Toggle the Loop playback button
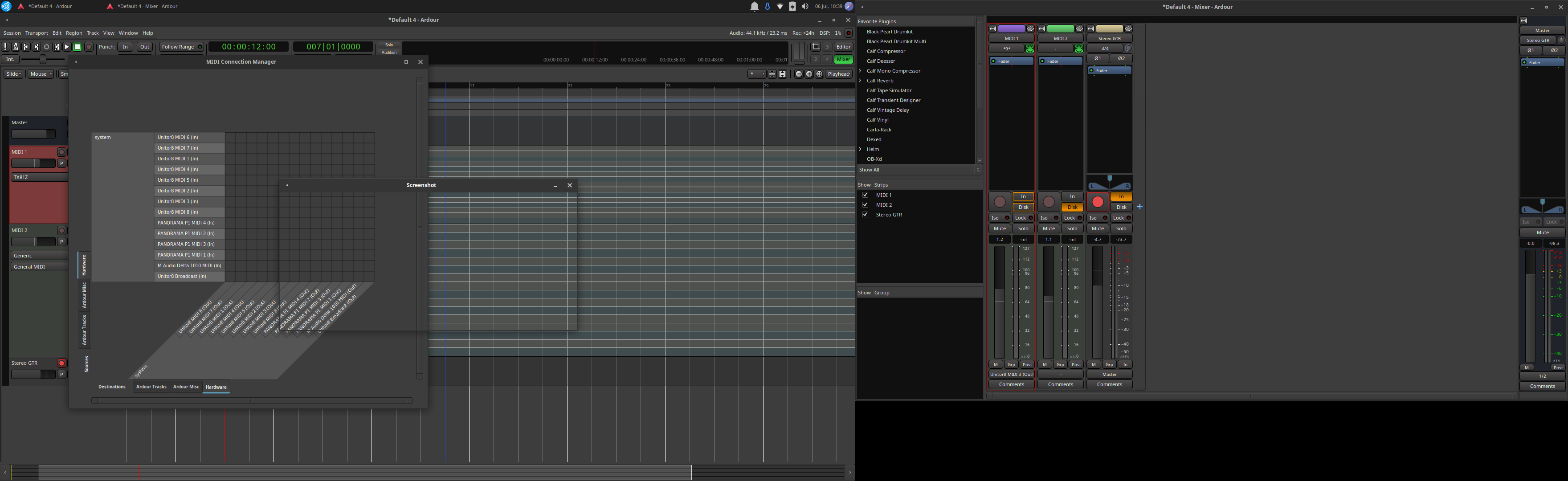The height and width of the screenshot is (481, 1568). point(46,47)
